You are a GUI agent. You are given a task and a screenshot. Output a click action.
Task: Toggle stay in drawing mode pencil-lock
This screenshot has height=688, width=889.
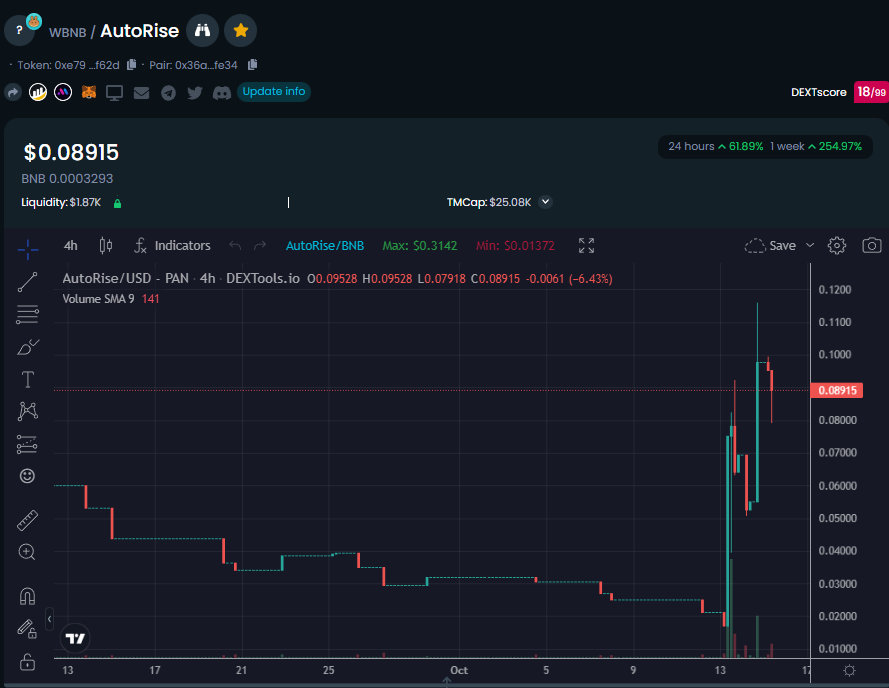[x=27, y=628]
